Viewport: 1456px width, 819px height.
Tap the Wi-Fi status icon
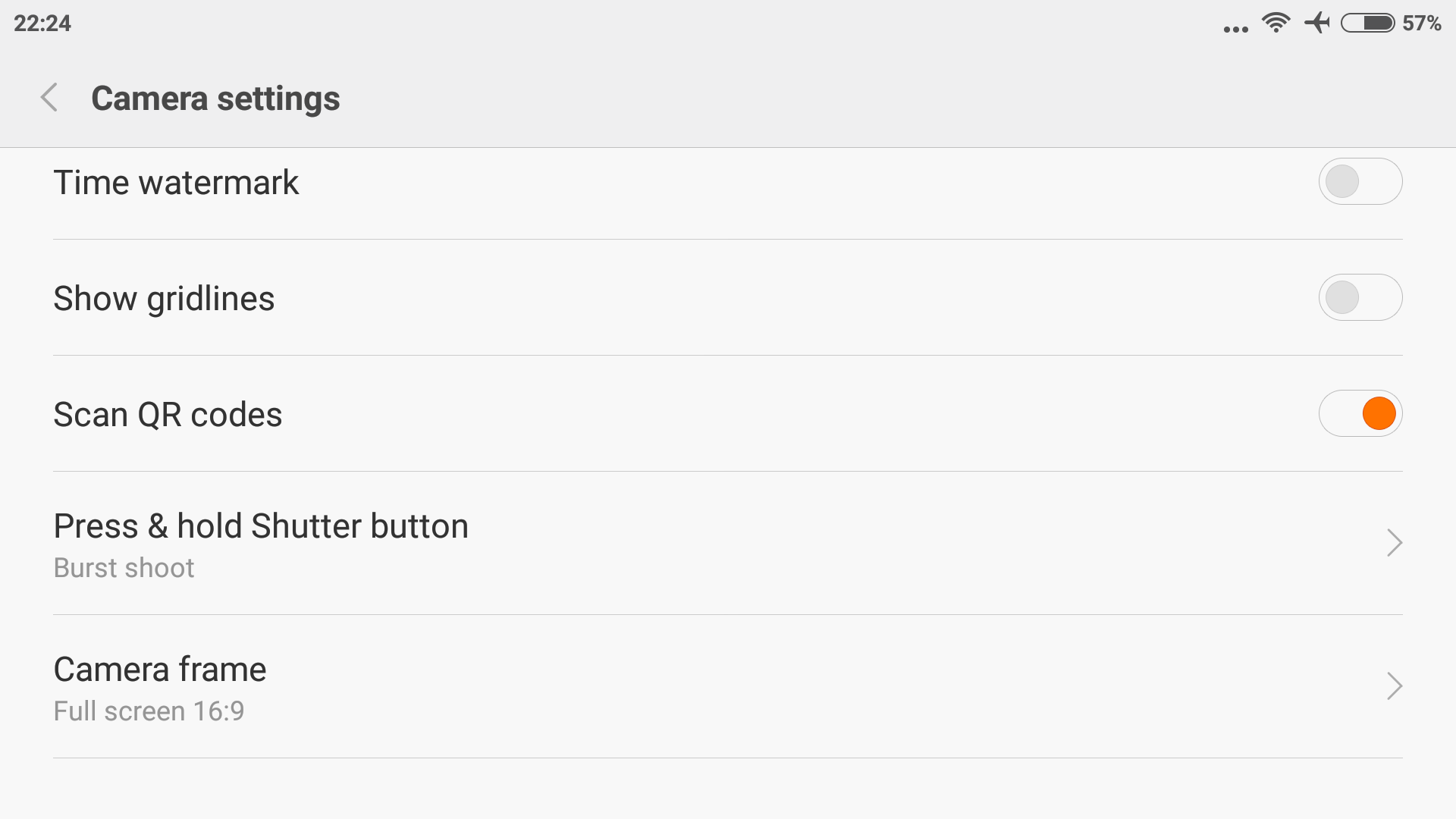(x=1276, y=23)
